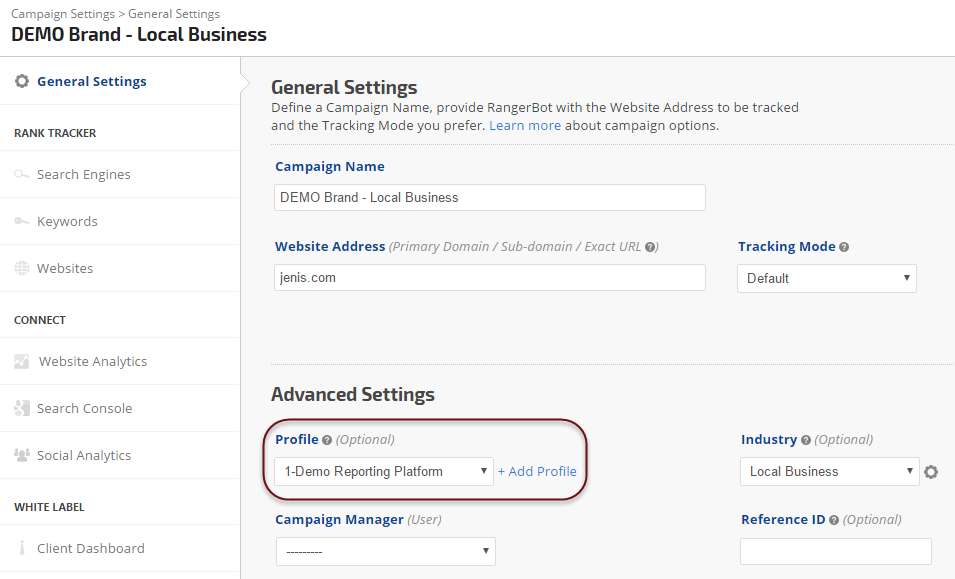Image resolution: width=955 pixels, height=579 pixels.
Task: Expand the Profile dropdown list
Action: [x=383, y=471]
